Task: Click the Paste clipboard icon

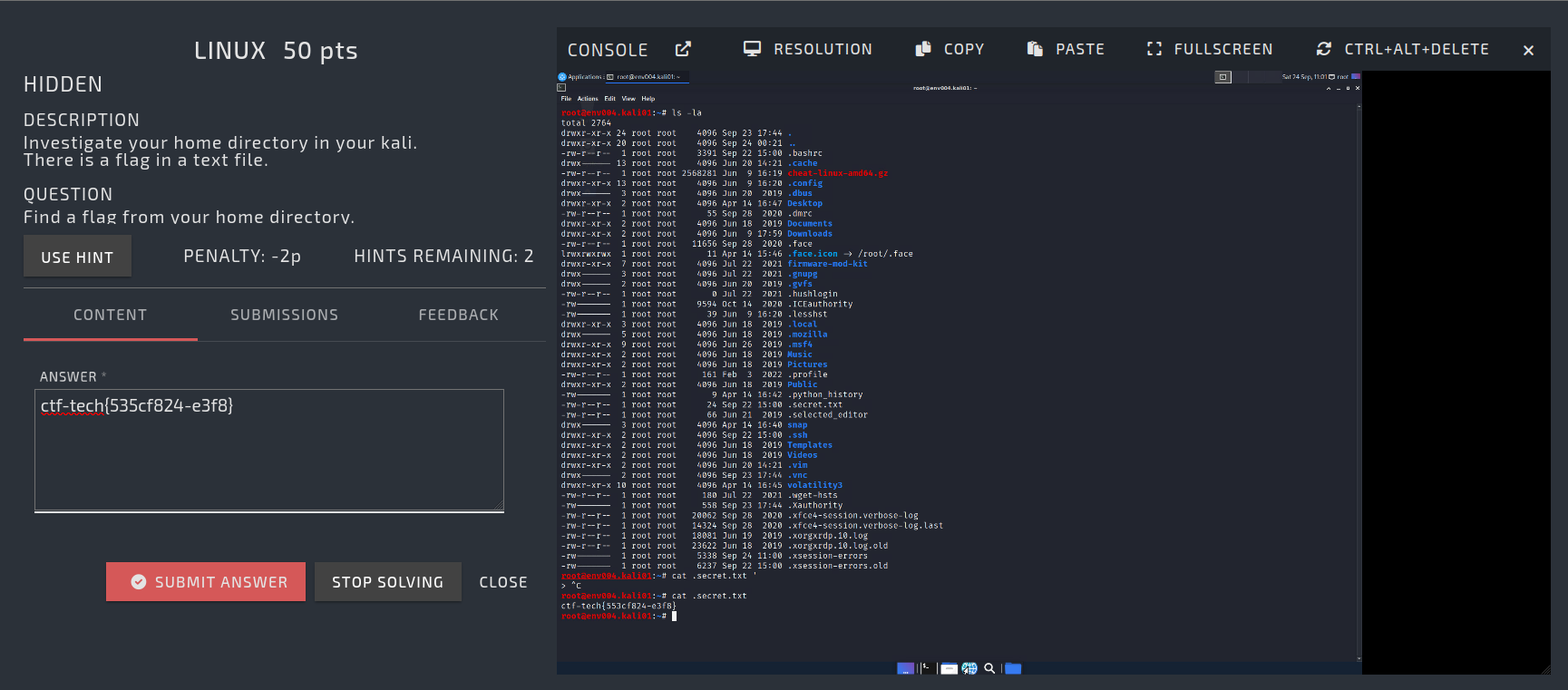Action: point(1035,49)
